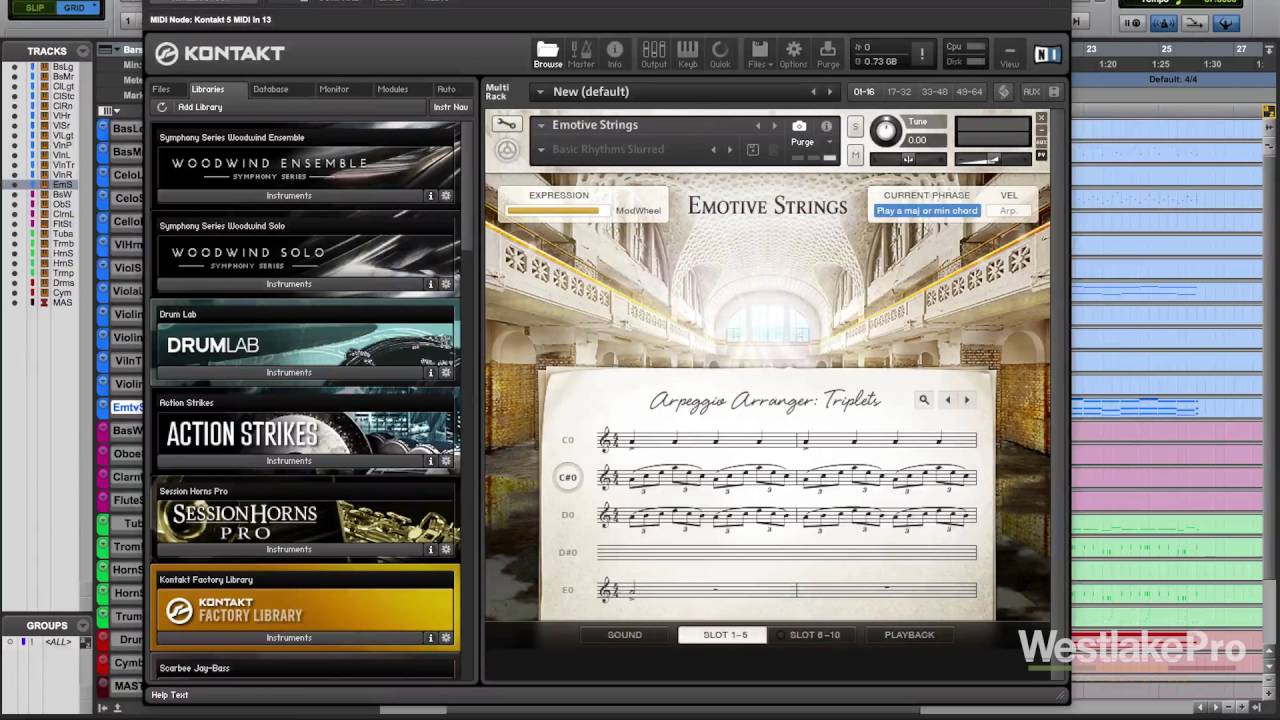The width and height of the screenshot is (1280, 720).
Task: Open the New (default) multi dropdown
Action: [540, 92]
